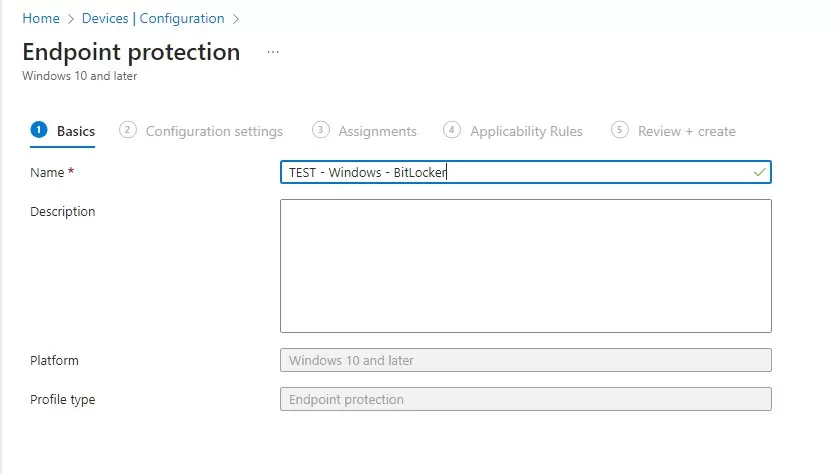Screen dimensions: 836x474
Task: Click the chevron after Home breadcrumb
Action: (x=70, y=19)
